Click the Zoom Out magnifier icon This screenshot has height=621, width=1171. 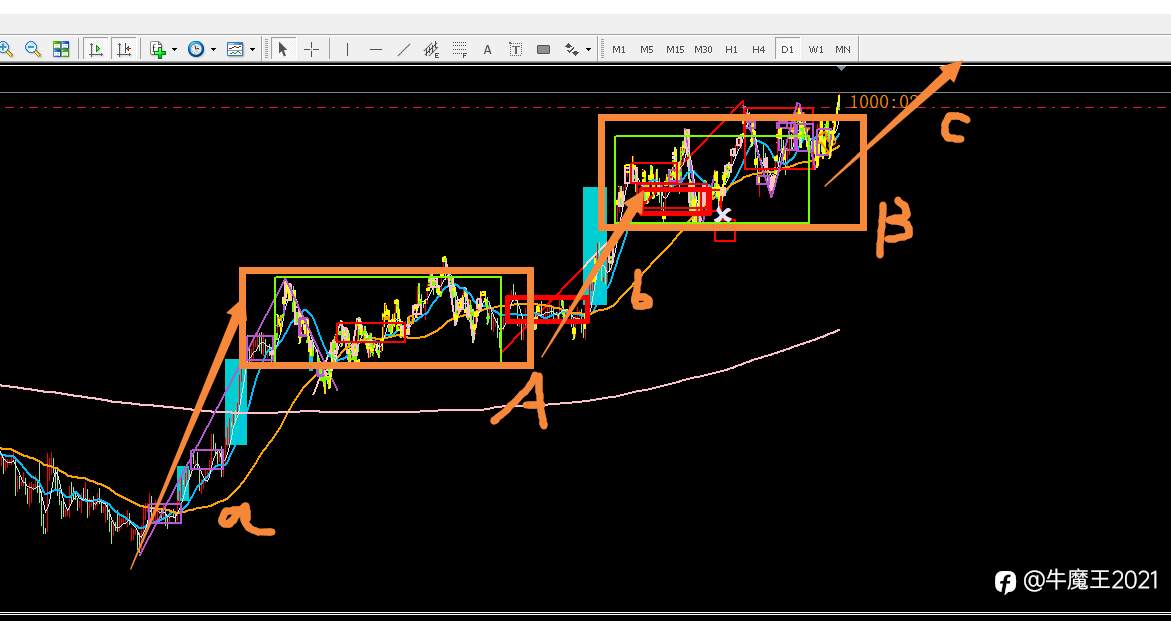33,49
